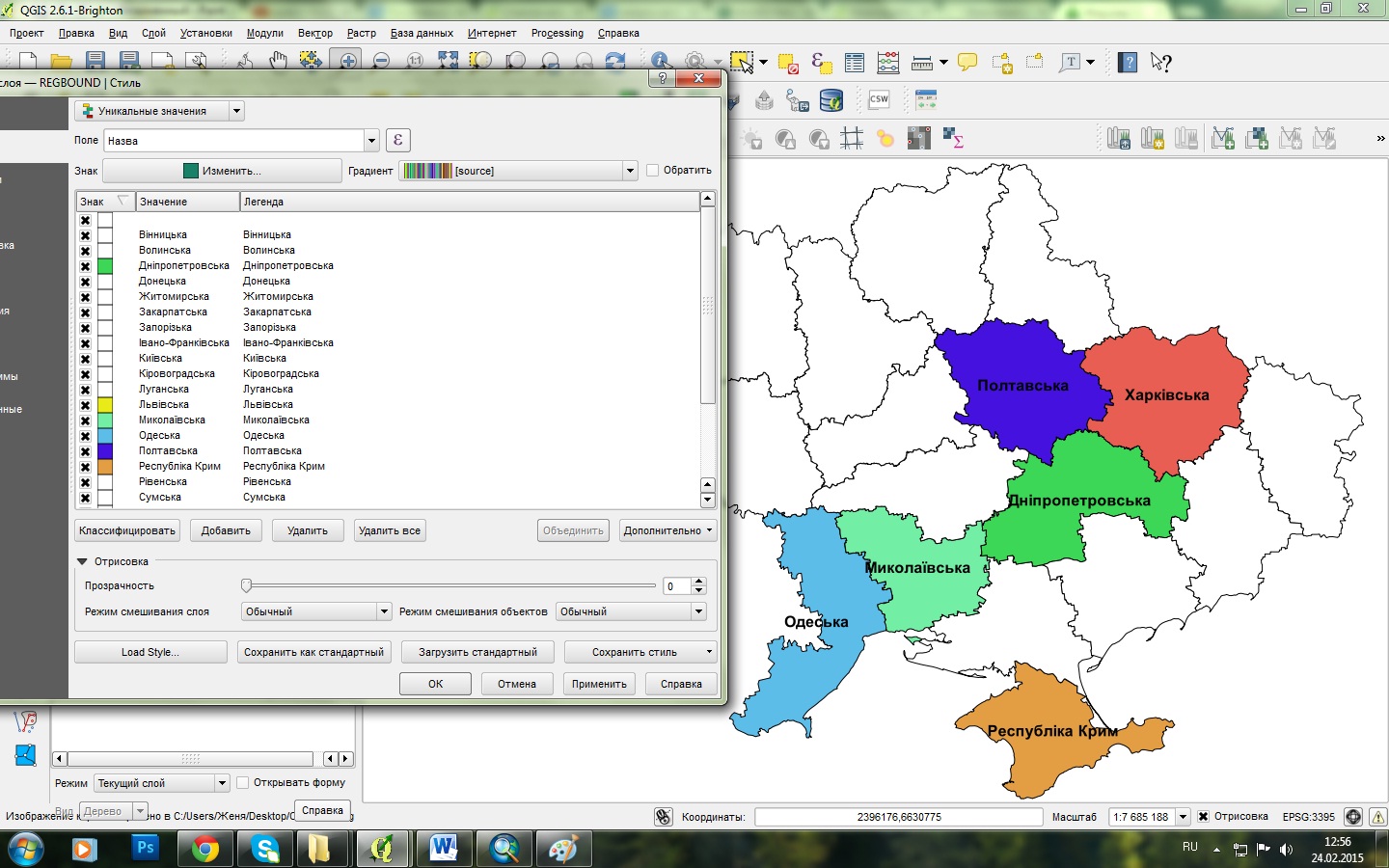
Task: Select the Map Tips speech bubble icon
Action: 967,63
